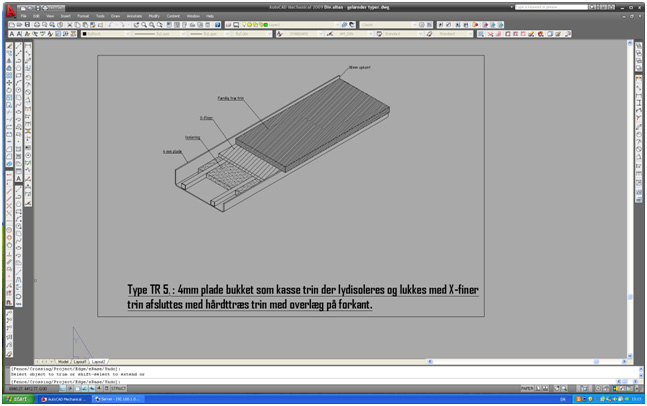Click the Plot printer icon
Viewport: 647px width, 406px height.
[37, 25]
